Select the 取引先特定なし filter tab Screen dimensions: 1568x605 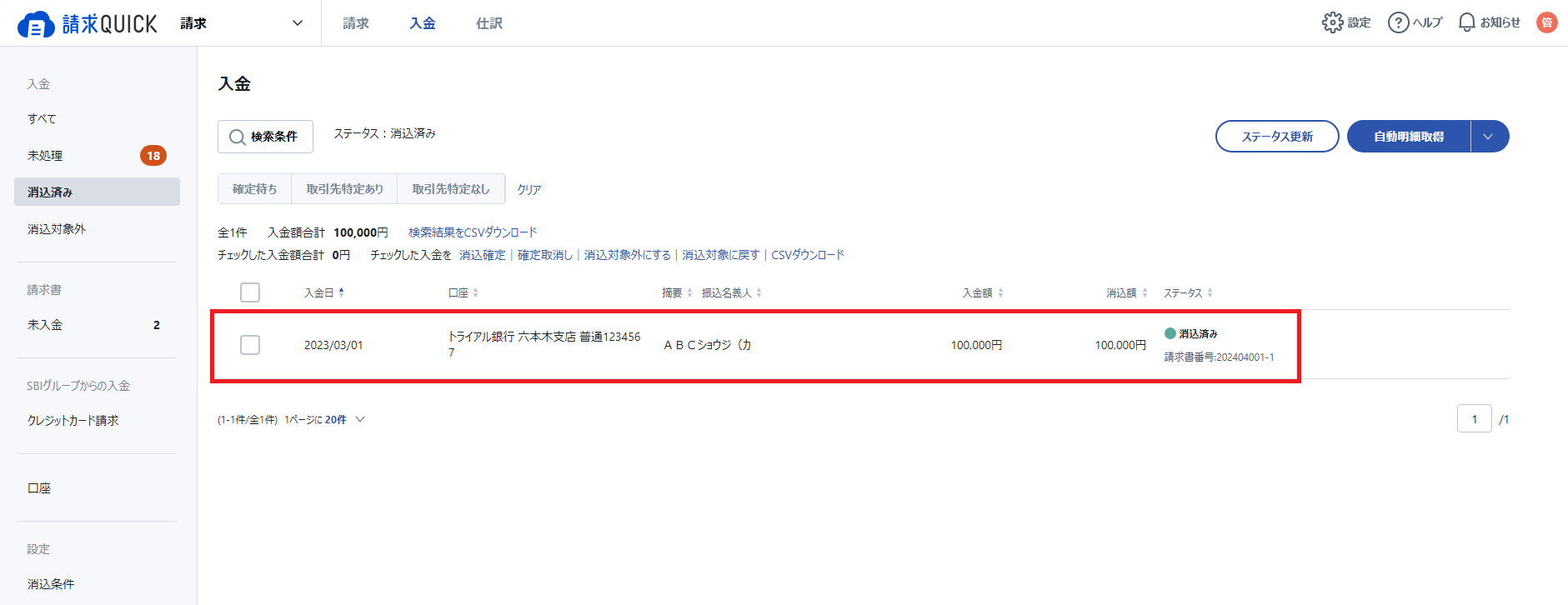(451, 189)
